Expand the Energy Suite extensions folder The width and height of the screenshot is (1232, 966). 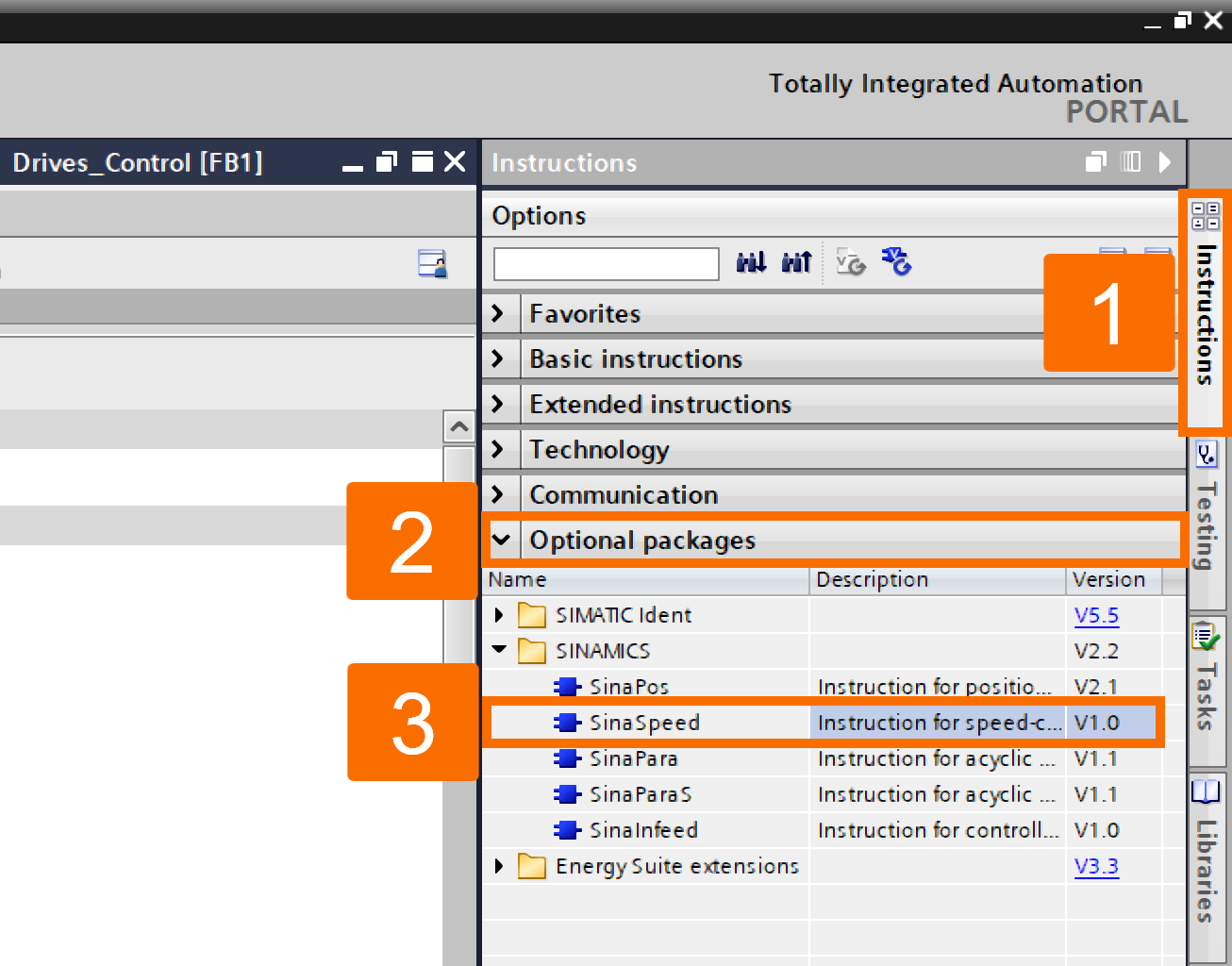point(499,866)
